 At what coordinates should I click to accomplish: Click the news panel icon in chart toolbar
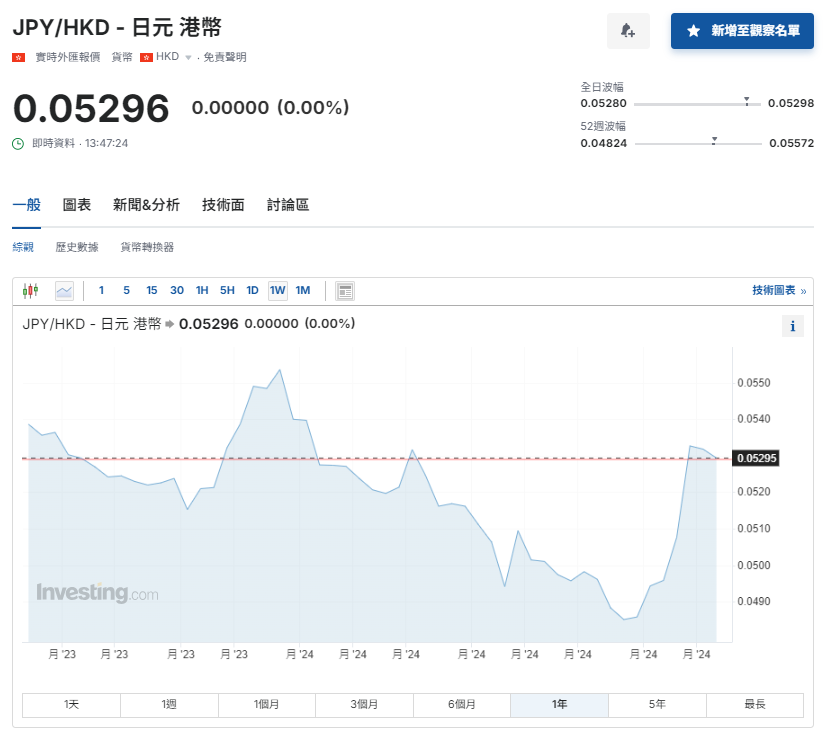coord(343,290)
